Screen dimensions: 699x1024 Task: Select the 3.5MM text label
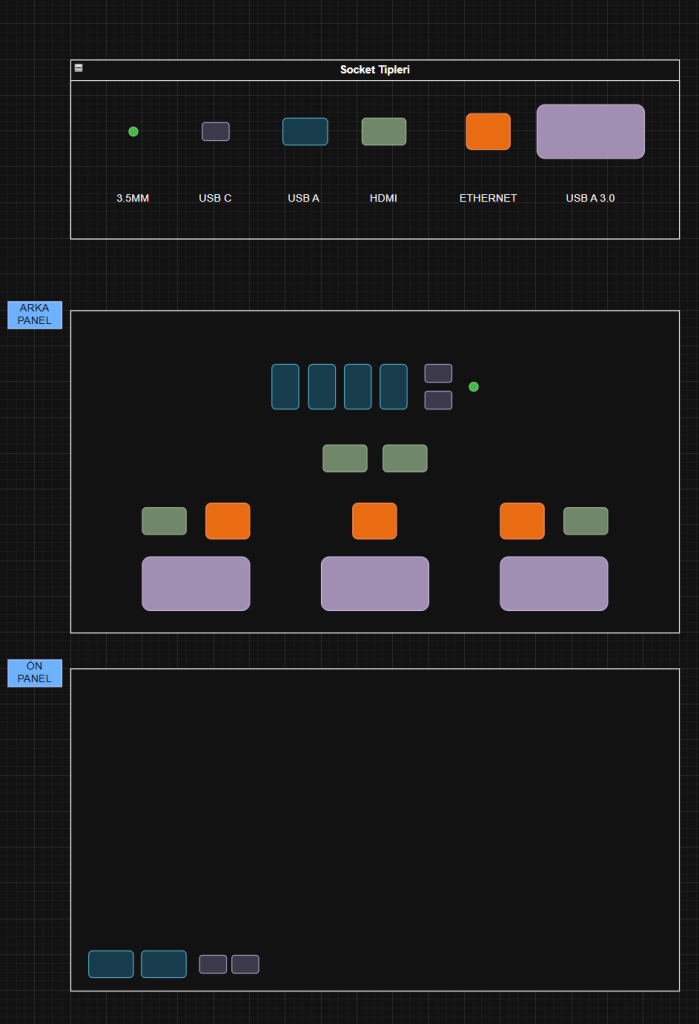132,198
